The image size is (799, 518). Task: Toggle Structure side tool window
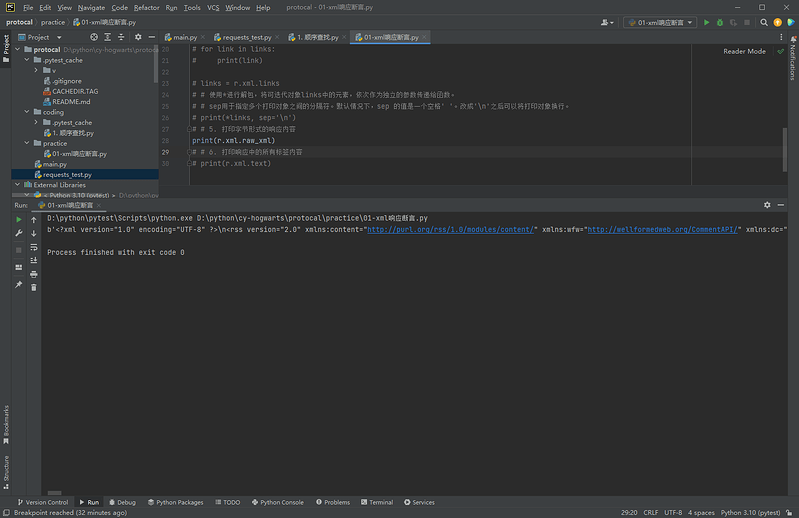[x=6, y=473]
